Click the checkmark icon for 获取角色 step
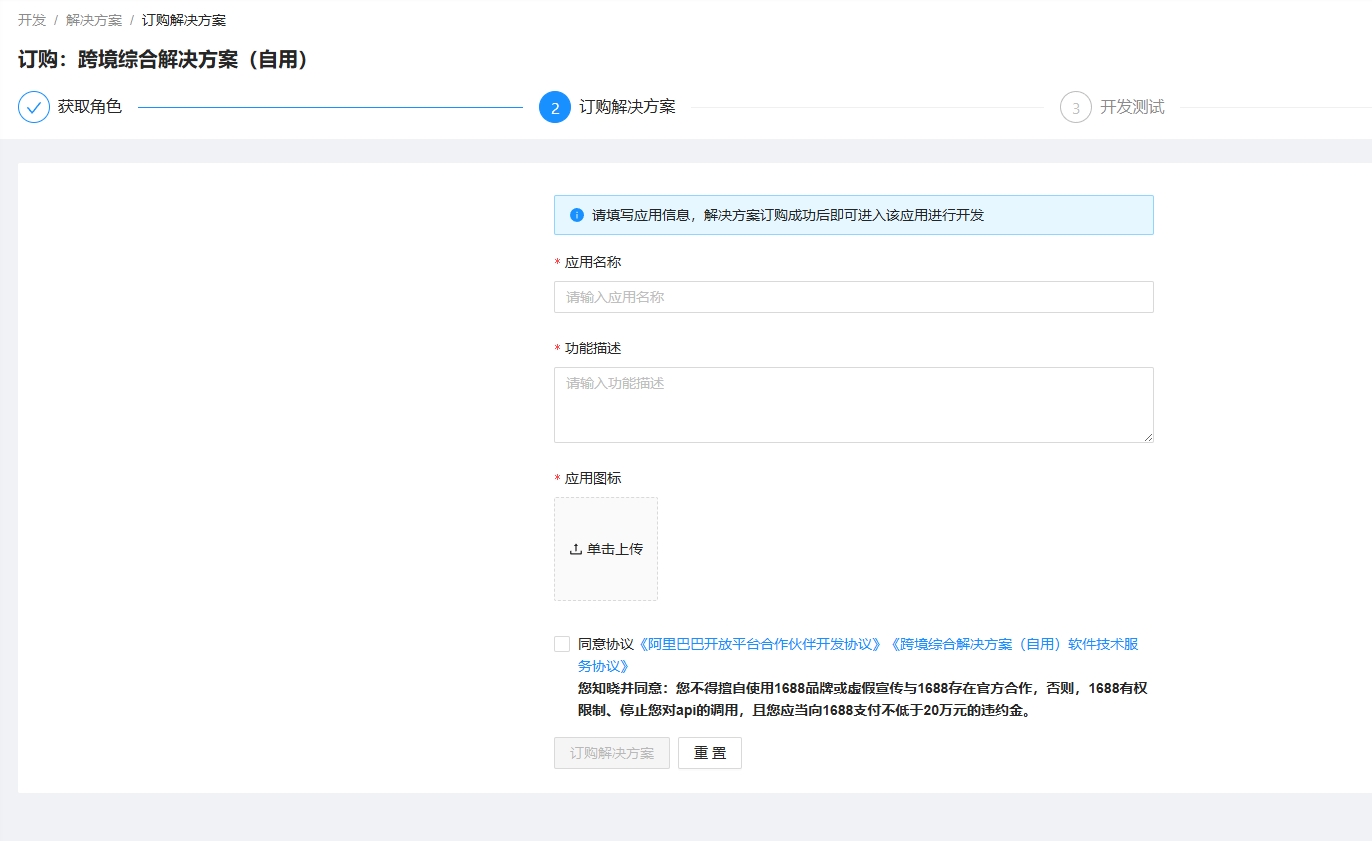1372x841 pixels. click(x=34, y=107)
